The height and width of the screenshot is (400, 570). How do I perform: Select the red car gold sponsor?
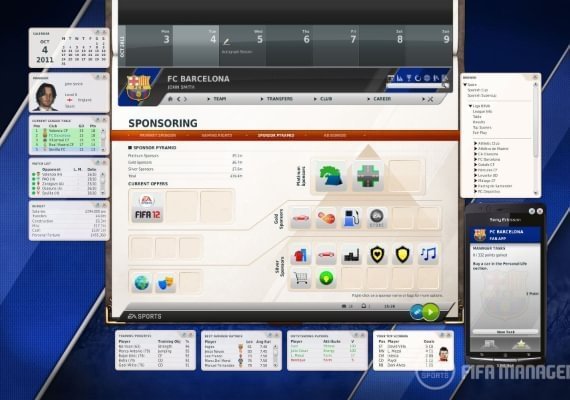tap(301, 218)
